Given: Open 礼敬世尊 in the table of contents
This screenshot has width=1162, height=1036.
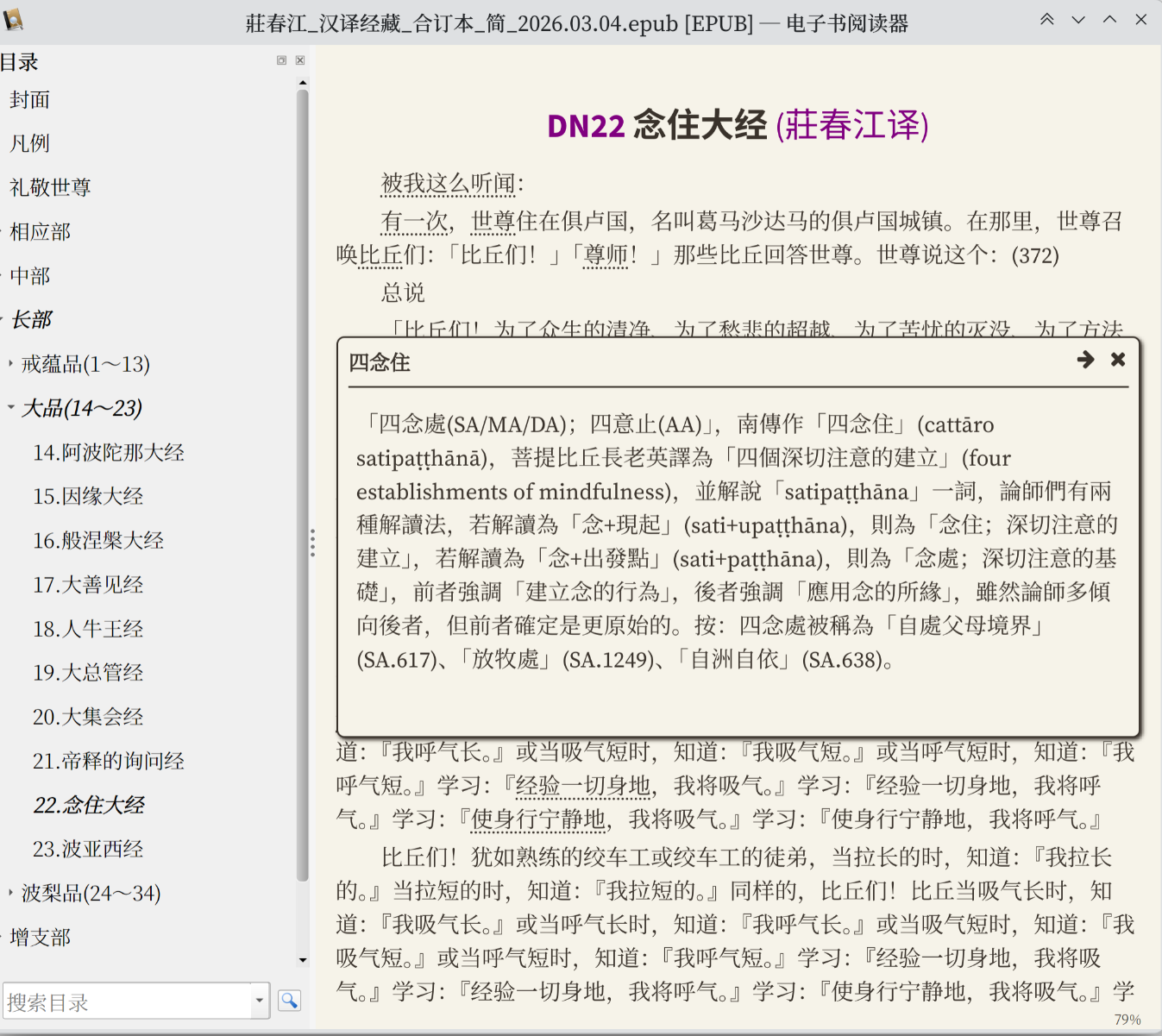Looking at the screenshot, I should pyautogui.click(x=50, y=187).
